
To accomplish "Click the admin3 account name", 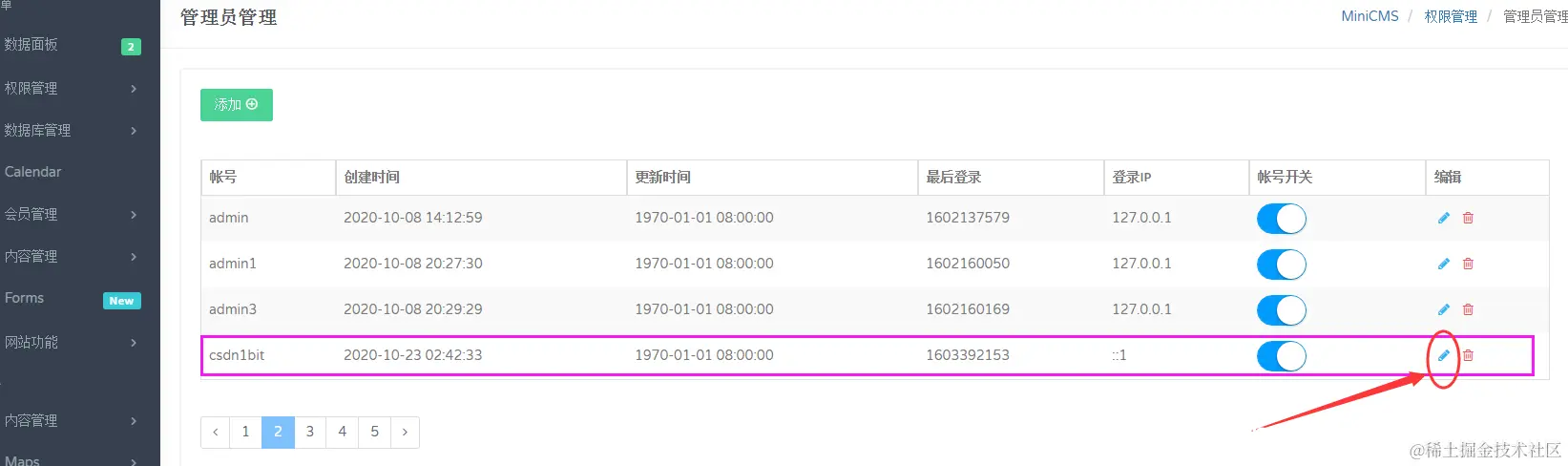I will [233, 309].
